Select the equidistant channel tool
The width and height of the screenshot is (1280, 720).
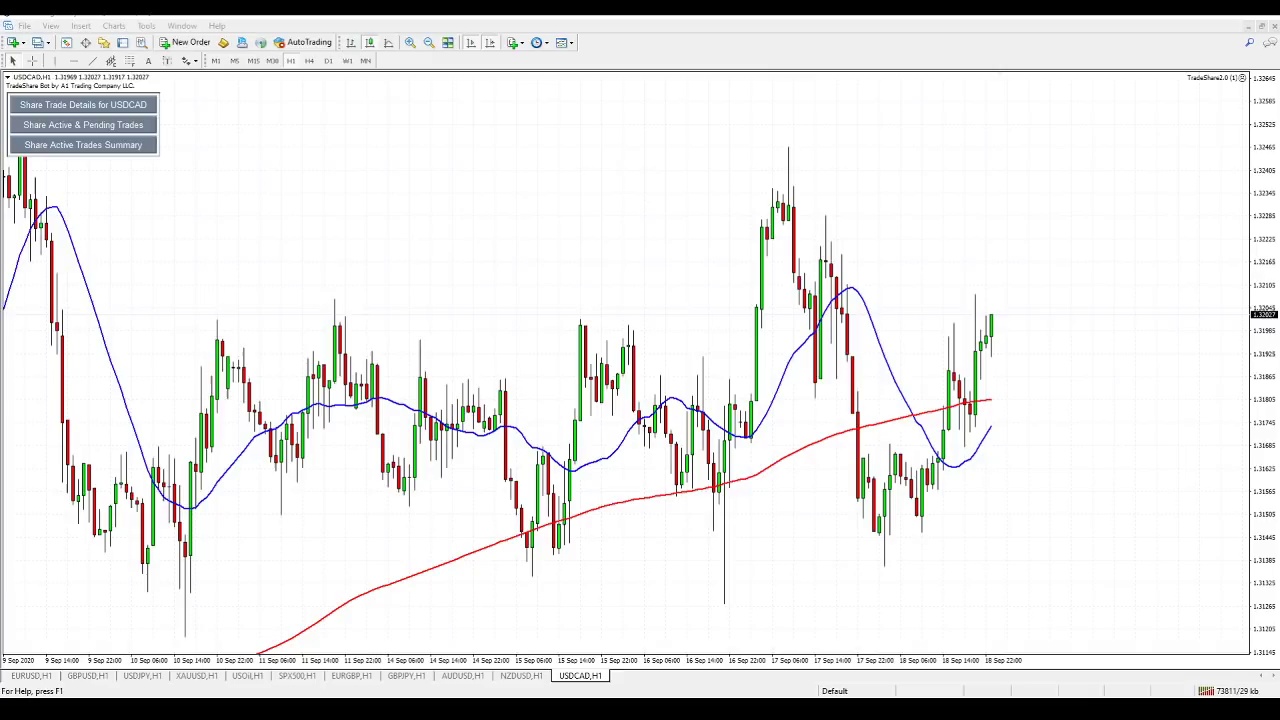tap(111, 61)
